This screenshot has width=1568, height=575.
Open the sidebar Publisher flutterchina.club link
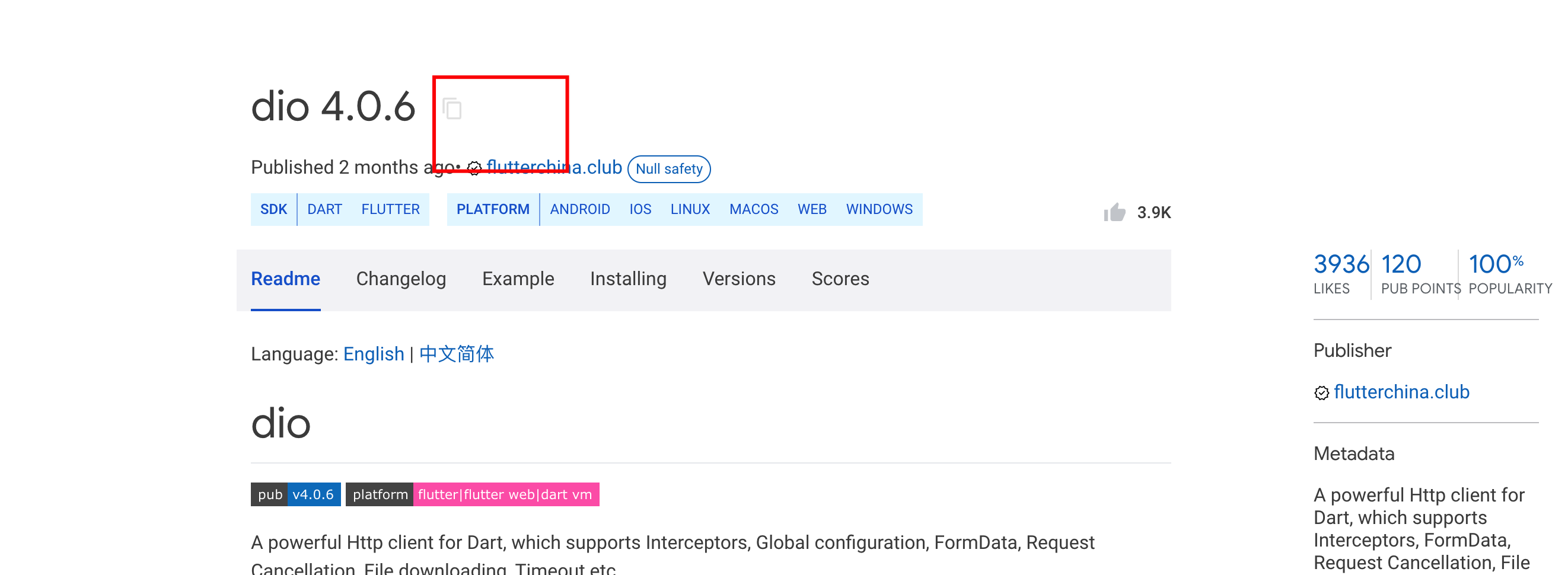(1401, 392)
